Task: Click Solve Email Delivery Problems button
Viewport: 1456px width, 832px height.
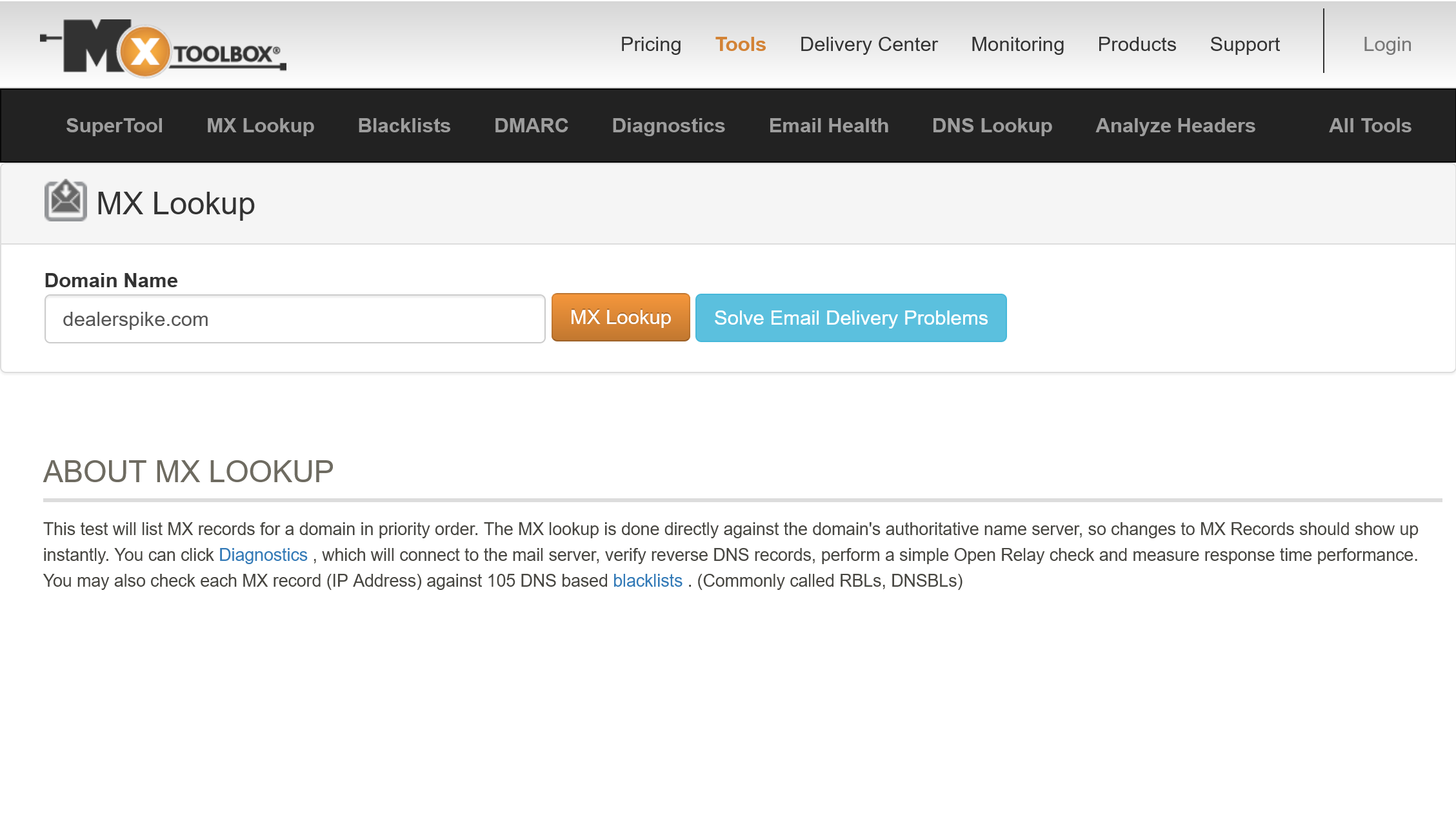Action: click(851, 318)
